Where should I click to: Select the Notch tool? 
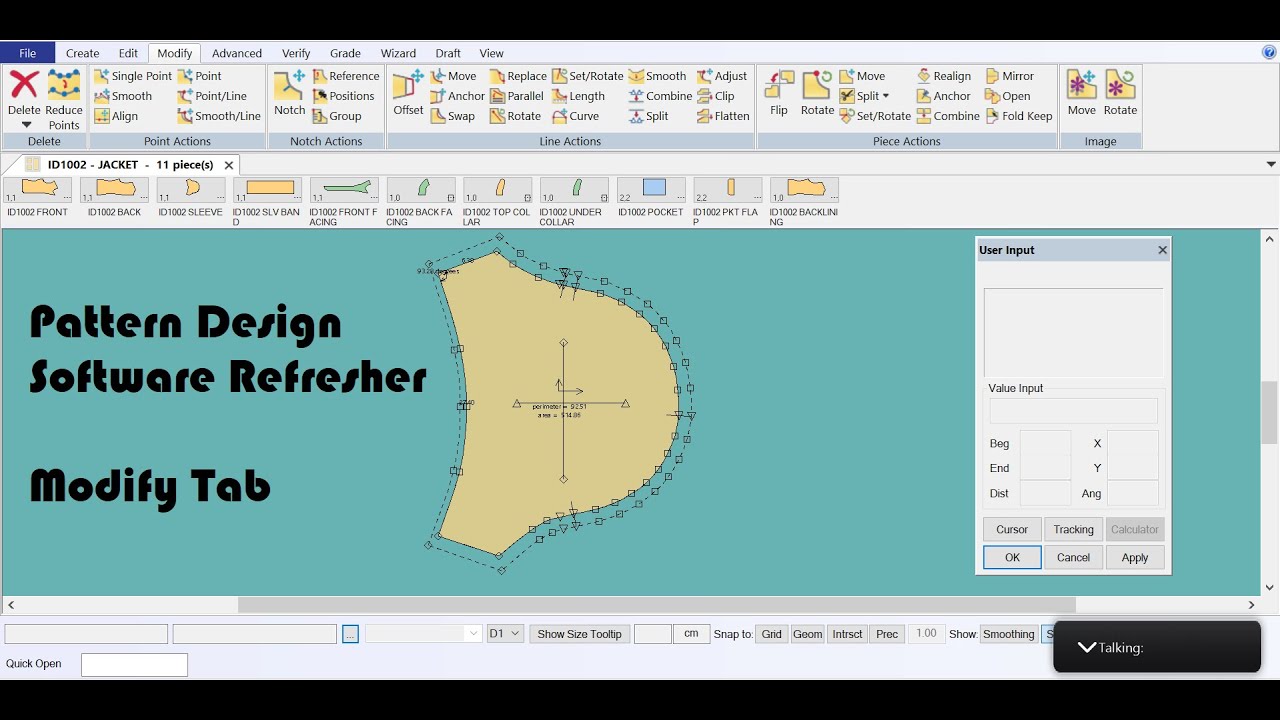290,94
